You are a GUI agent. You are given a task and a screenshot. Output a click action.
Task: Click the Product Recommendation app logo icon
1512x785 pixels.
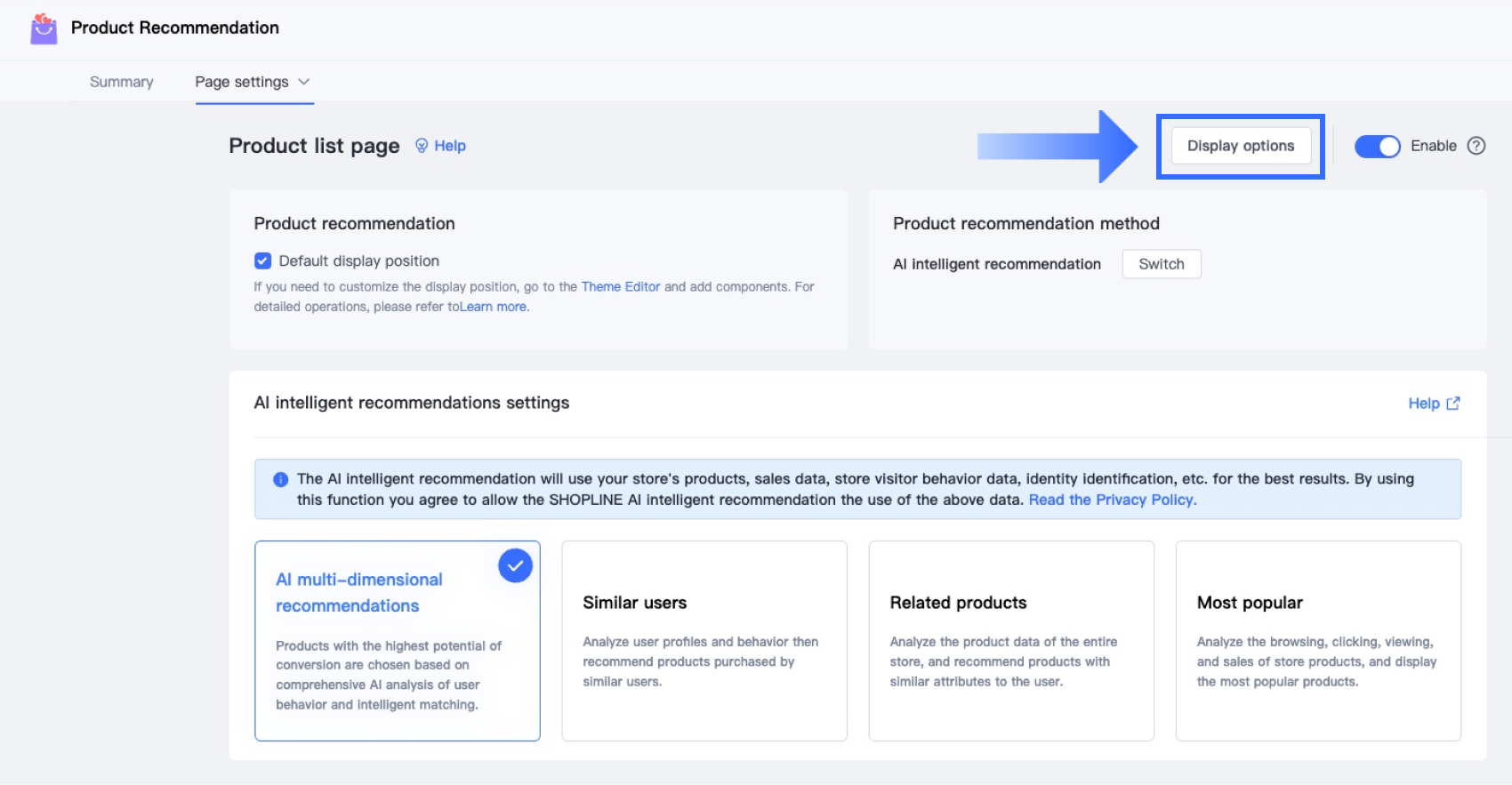[x=44, y=28]
